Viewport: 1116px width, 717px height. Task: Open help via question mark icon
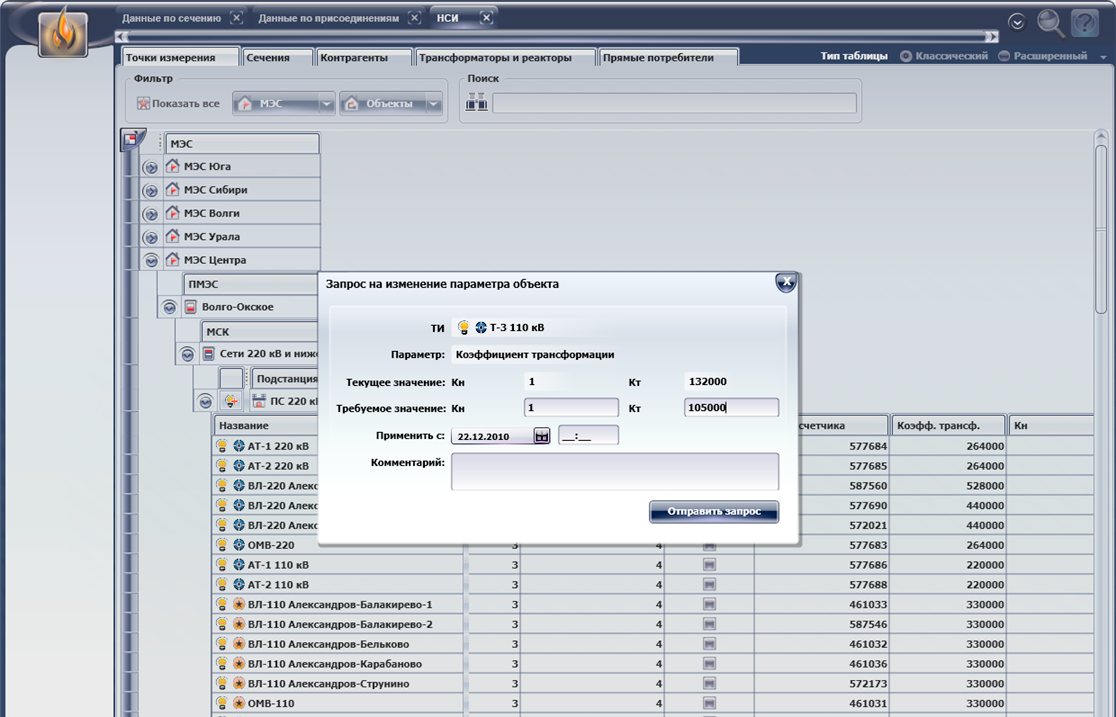(1084, 22)
